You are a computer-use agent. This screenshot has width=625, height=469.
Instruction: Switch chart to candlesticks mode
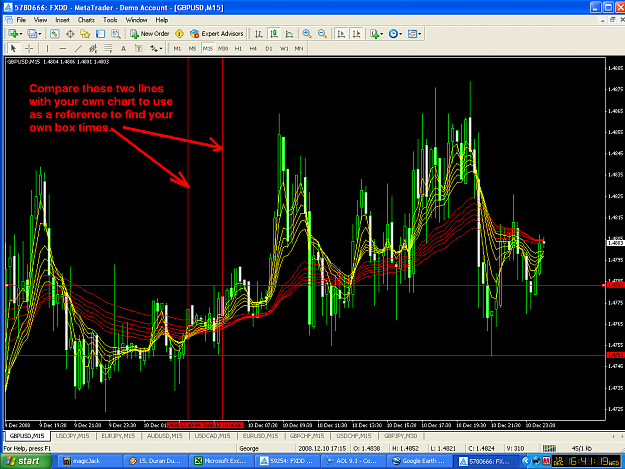tap(274, 34)
